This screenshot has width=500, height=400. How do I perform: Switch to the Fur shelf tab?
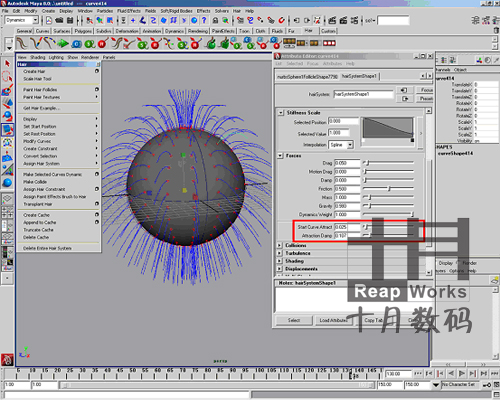pyautogui.click(x=291, y=31)
